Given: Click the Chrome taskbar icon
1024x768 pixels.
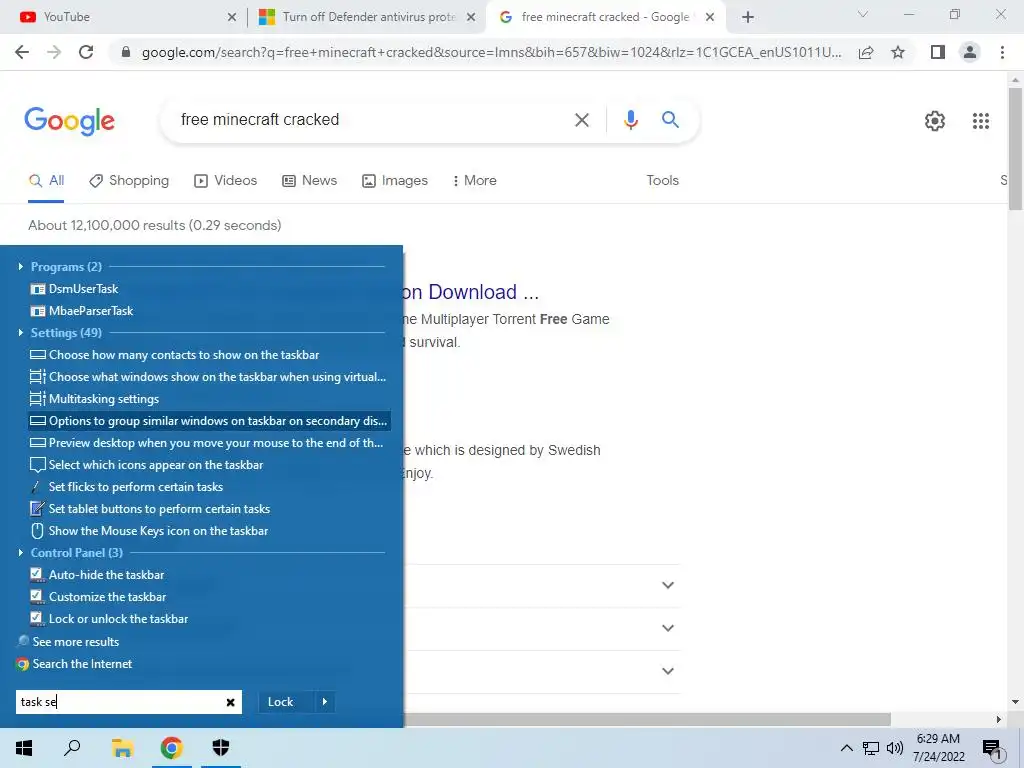Looking at the screenshot, I should pos(171,748).
